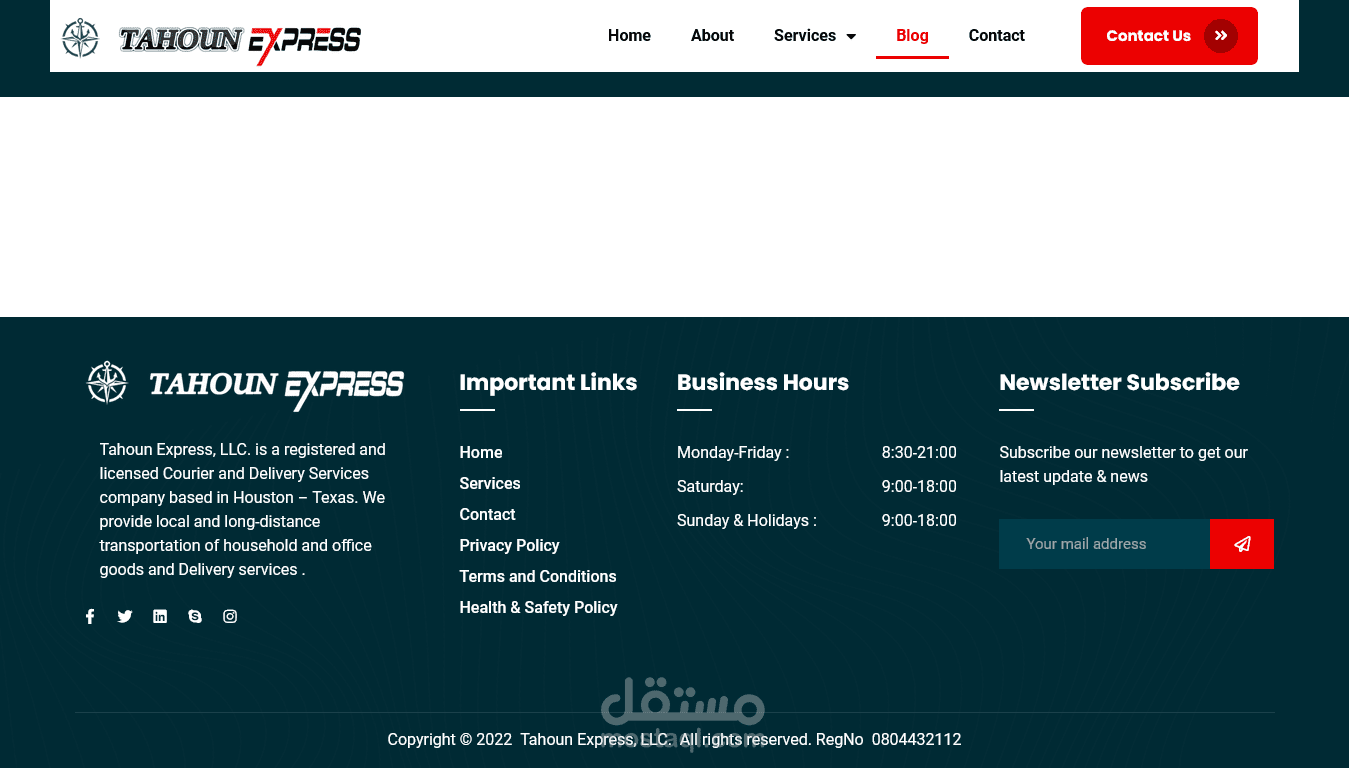Go to Home in top navigation
The height and width of the screenshot is (768, 1366).
pos(629,36)
